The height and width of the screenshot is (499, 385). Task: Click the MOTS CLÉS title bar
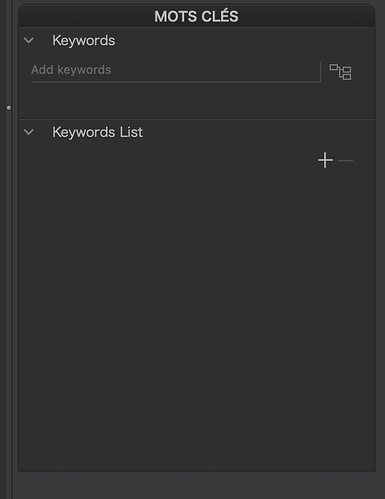click(197, 16)
